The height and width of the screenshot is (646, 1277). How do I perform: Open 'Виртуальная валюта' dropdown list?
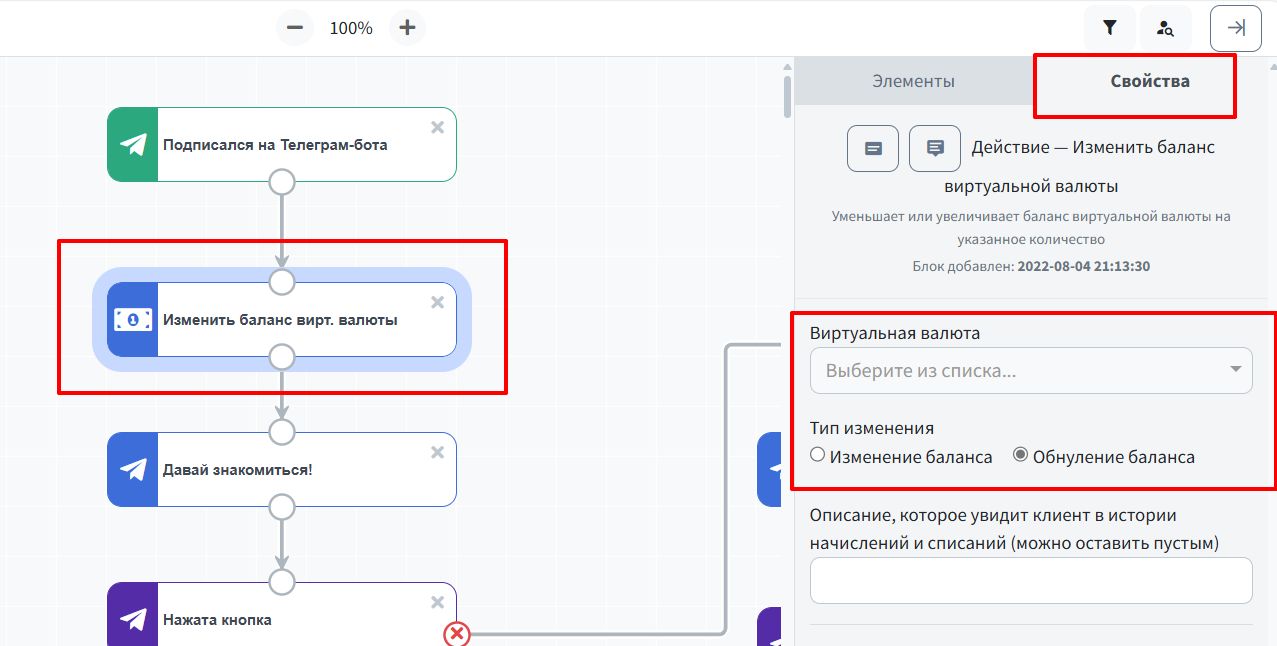point(1031,371)
